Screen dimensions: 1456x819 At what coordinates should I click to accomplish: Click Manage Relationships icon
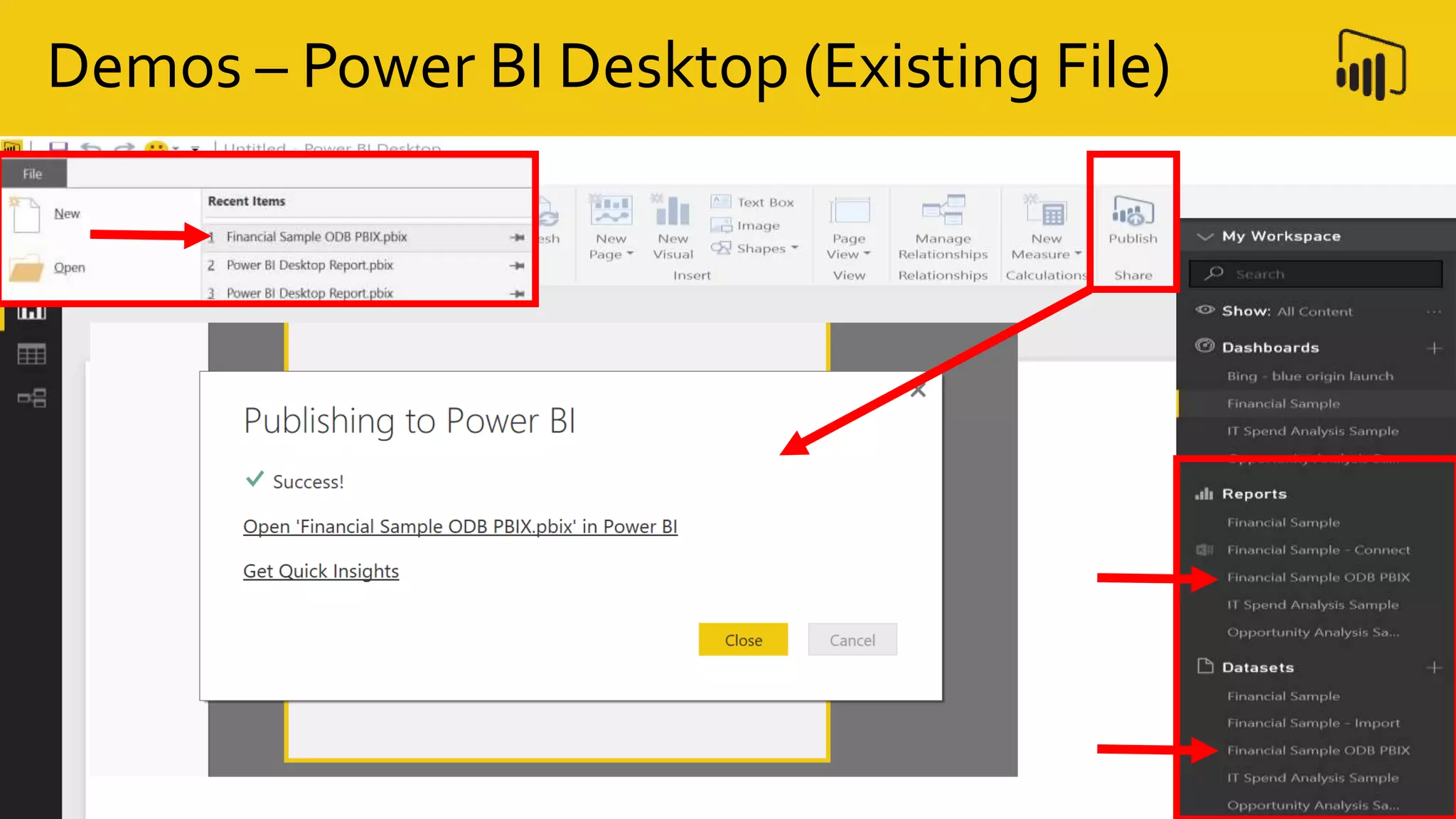pyautogui.click(x=943, y=210)
